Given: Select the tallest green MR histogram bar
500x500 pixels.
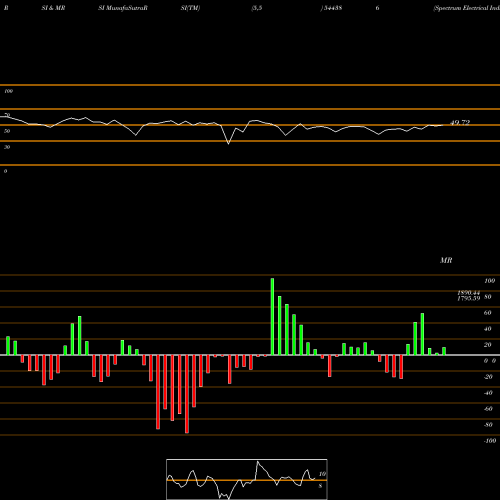Looking at the screenshot, I should coord(272,316).
